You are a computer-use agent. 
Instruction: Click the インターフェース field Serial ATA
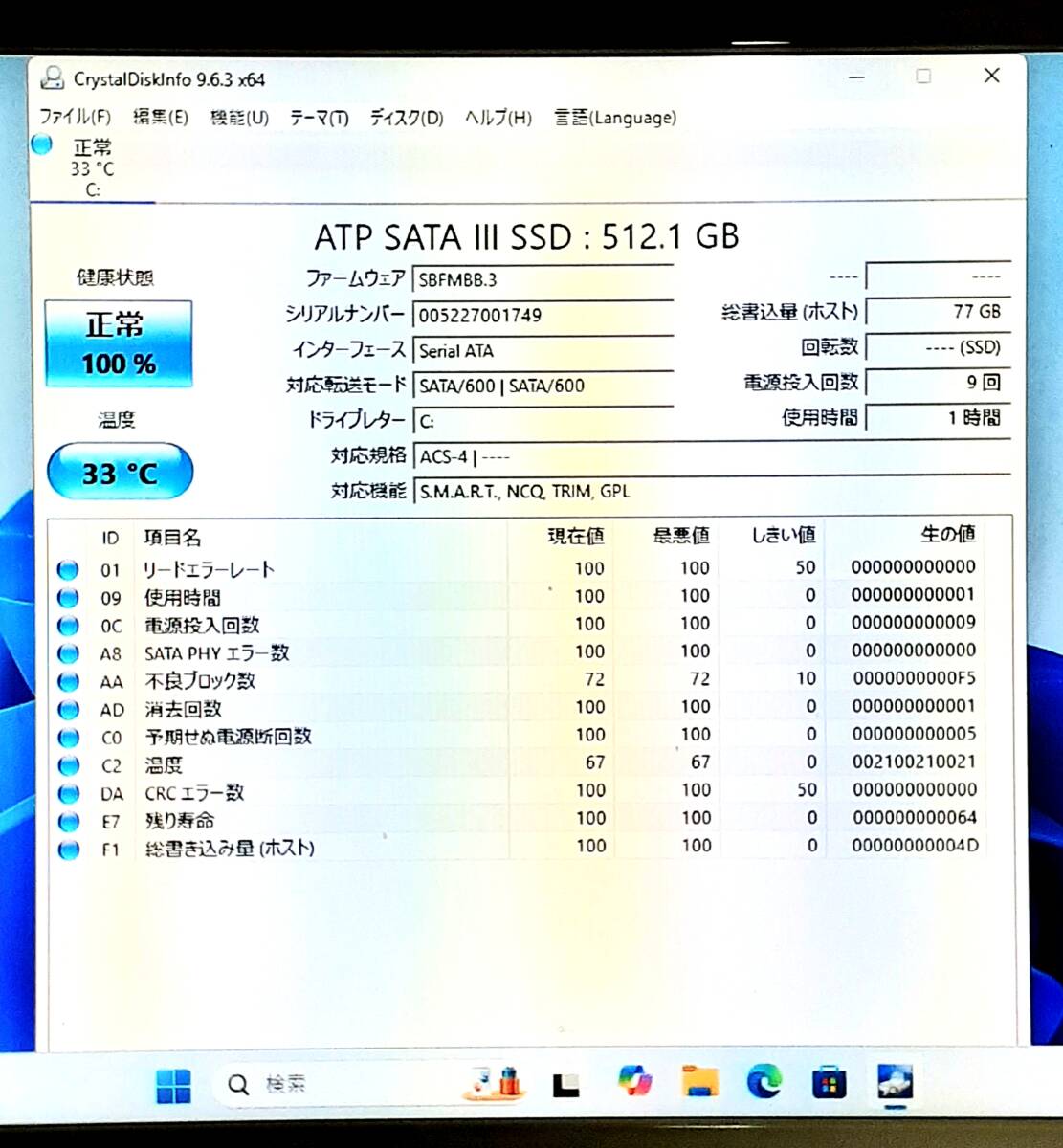coord(543,350)
